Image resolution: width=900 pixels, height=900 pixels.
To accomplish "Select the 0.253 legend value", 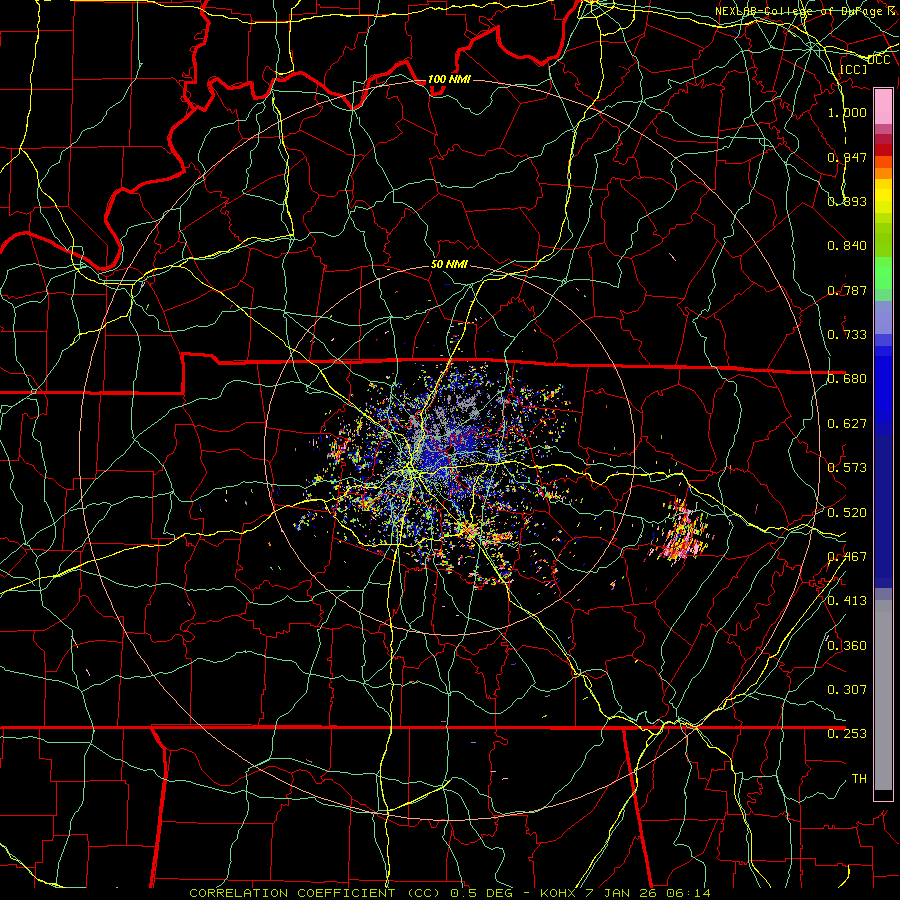I will (x=847, y=734).
